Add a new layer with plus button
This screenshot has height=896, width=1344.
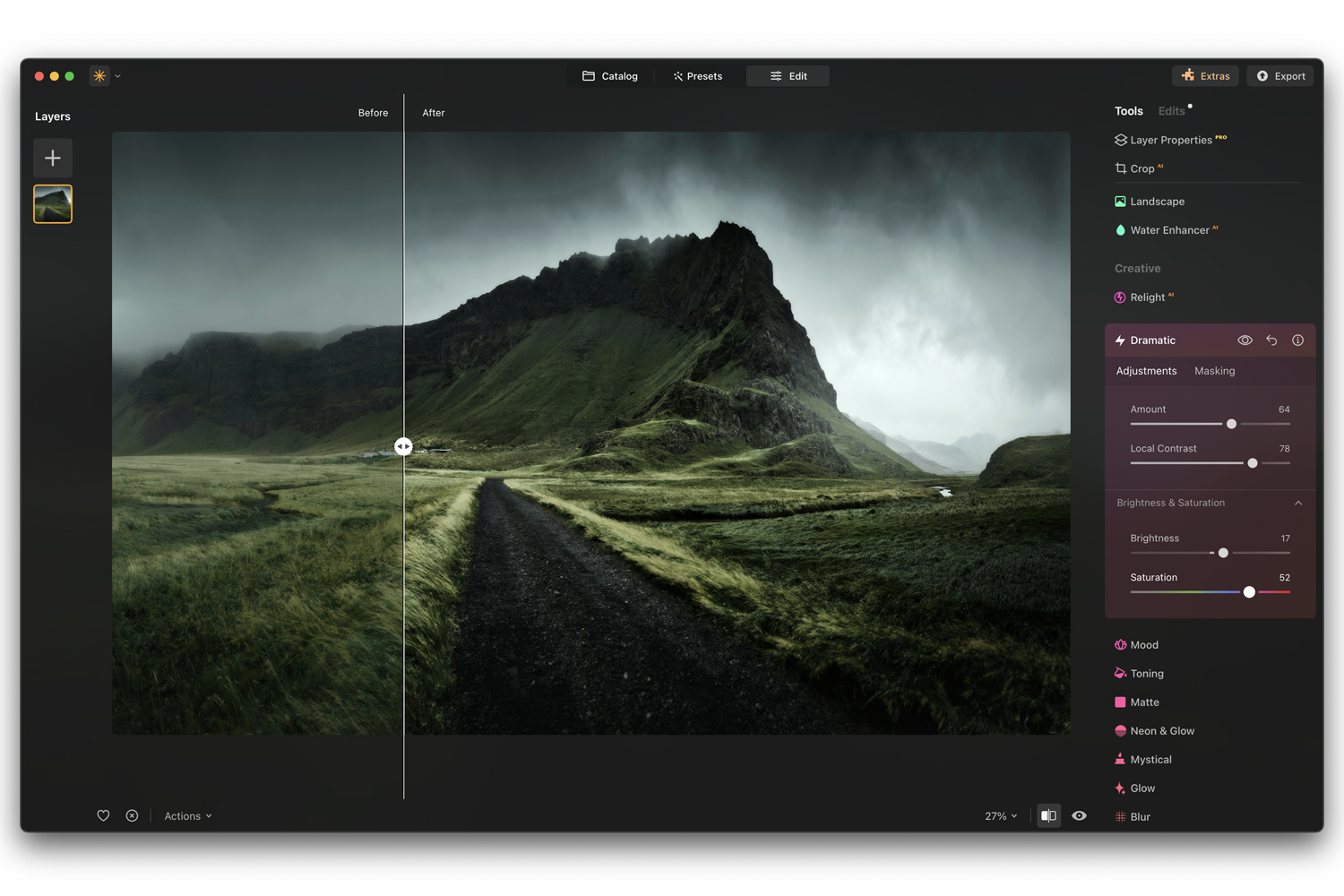click(x=53, y=159)
